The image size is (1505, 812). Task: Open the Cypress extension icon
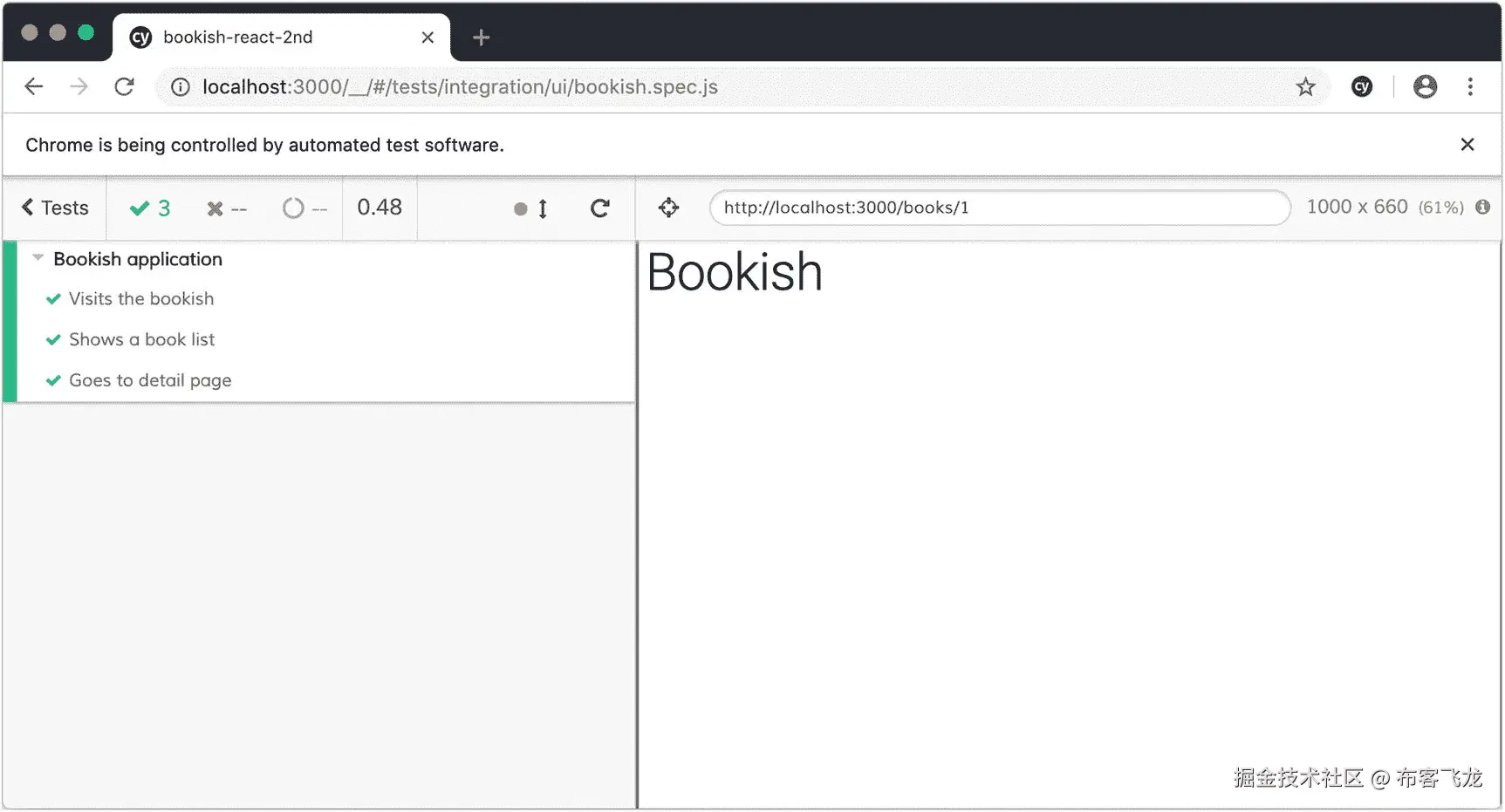[1362, 86]
